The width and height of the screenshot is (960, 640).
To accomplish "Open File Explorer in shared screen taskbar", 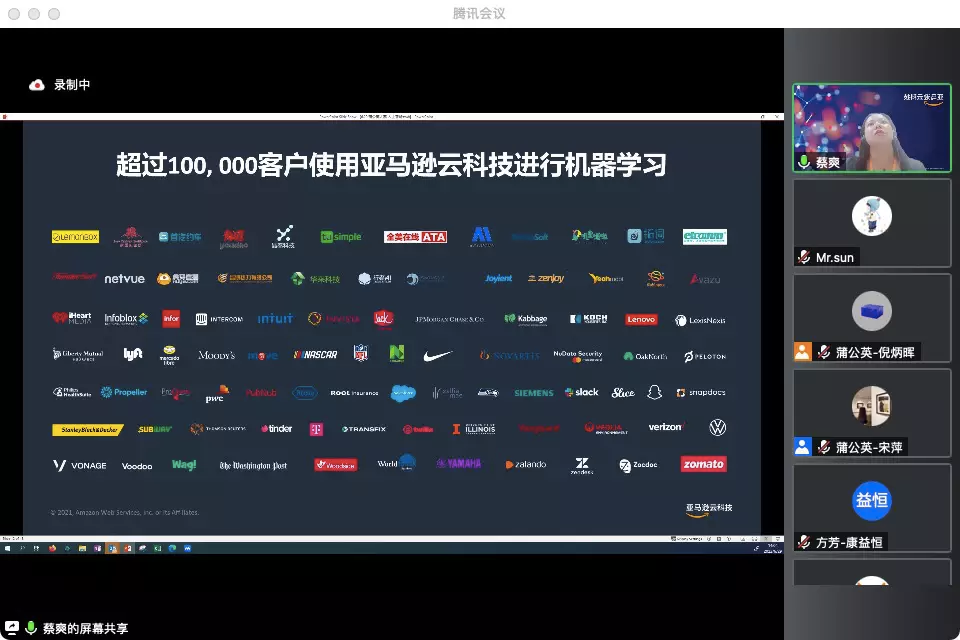I will pos(82,548).
